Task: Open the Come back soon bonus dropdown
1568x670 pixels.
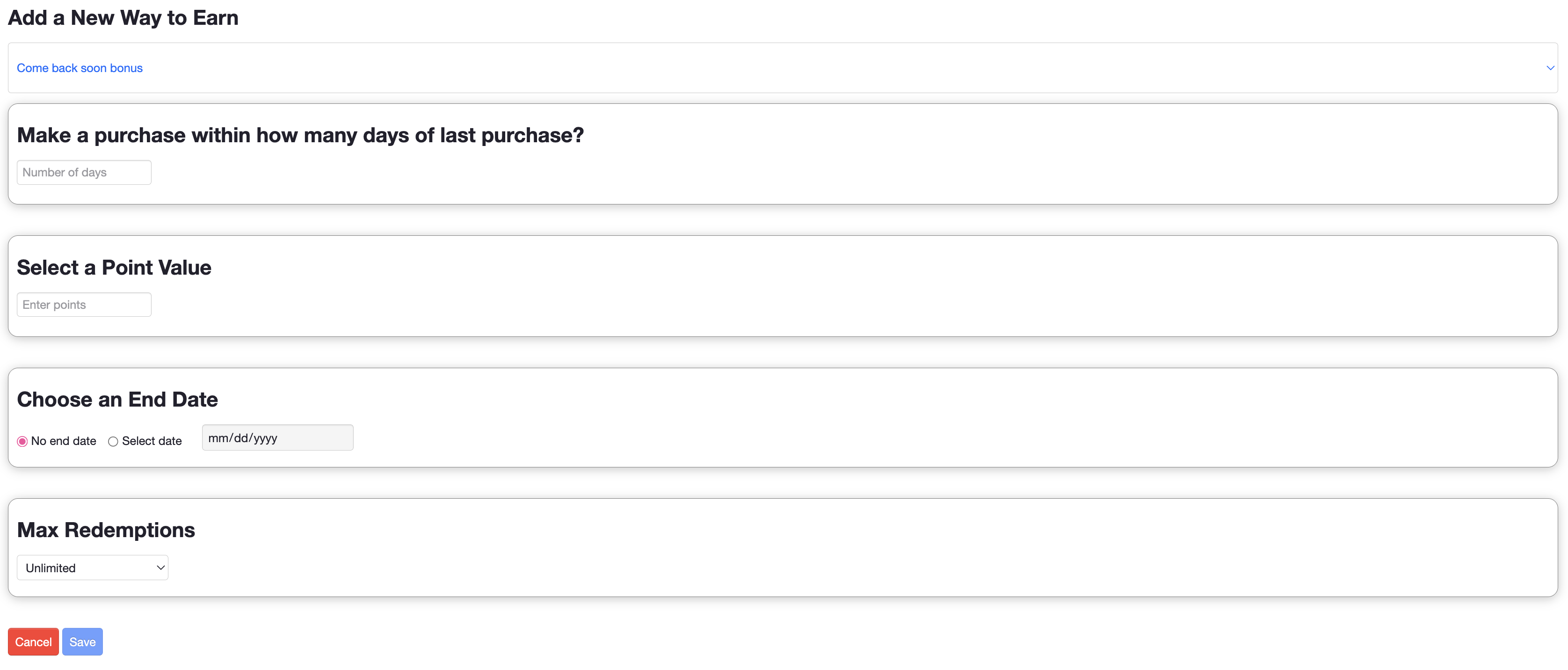Action: 782,68
